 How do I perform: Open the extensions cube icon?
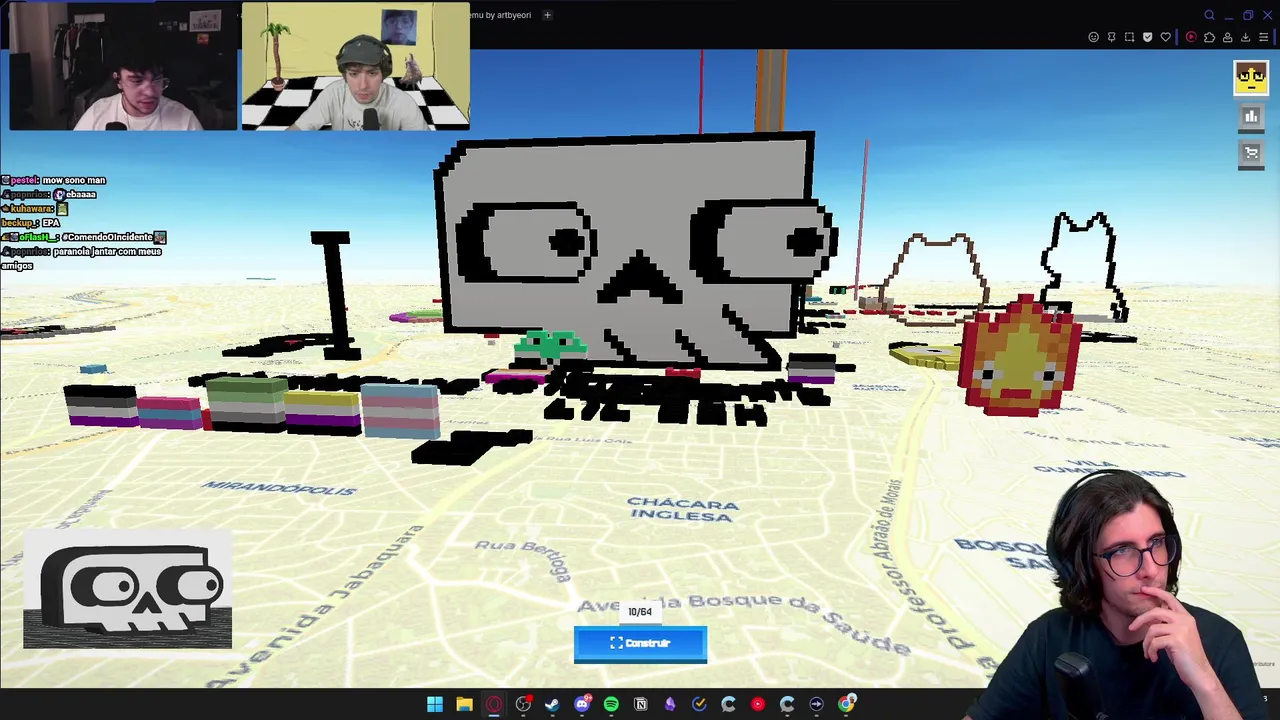1209,37
